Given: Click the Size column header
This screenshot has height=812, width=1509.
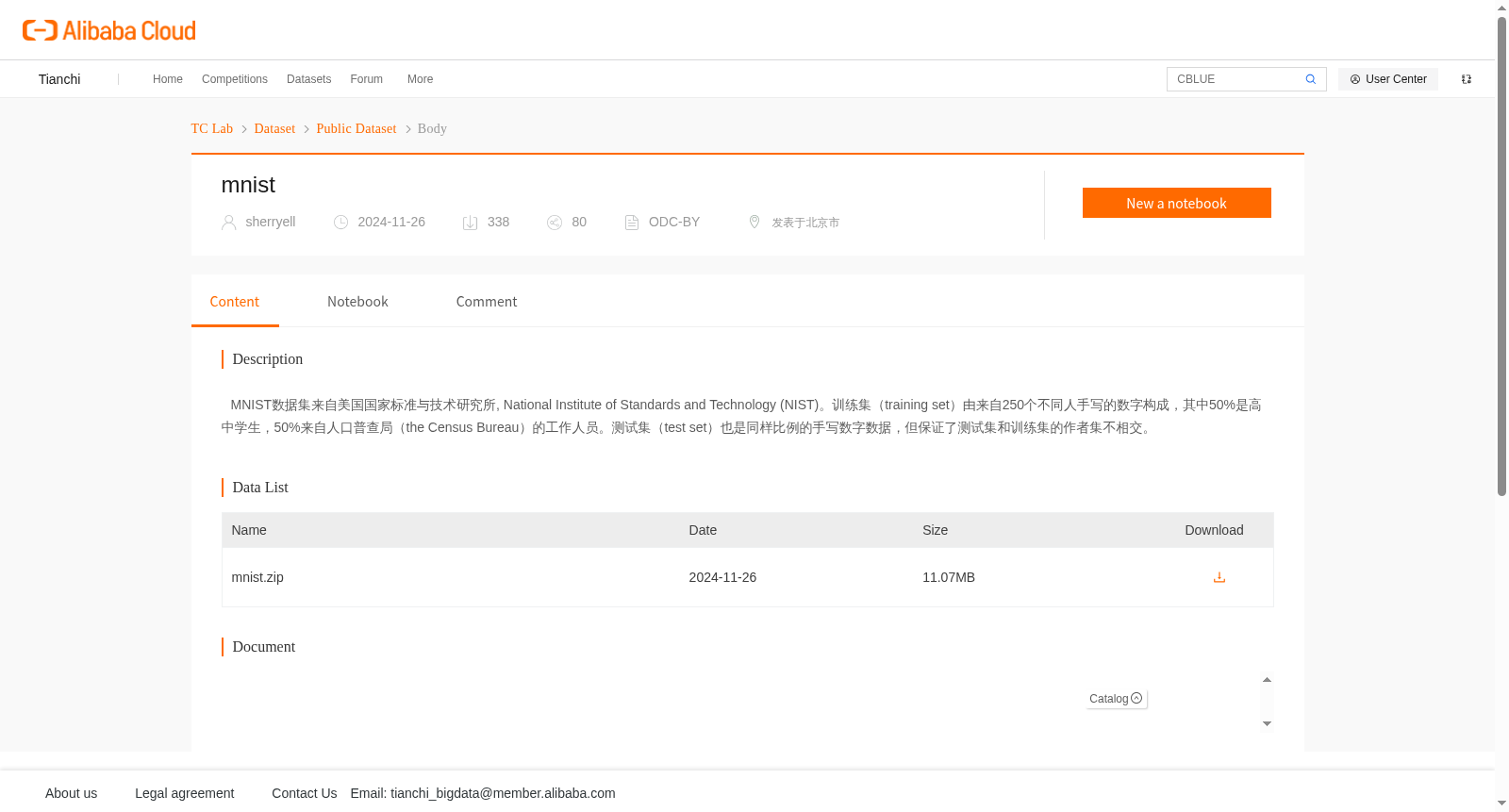Looking at the screenshot, I should click(x=936, y=530).
